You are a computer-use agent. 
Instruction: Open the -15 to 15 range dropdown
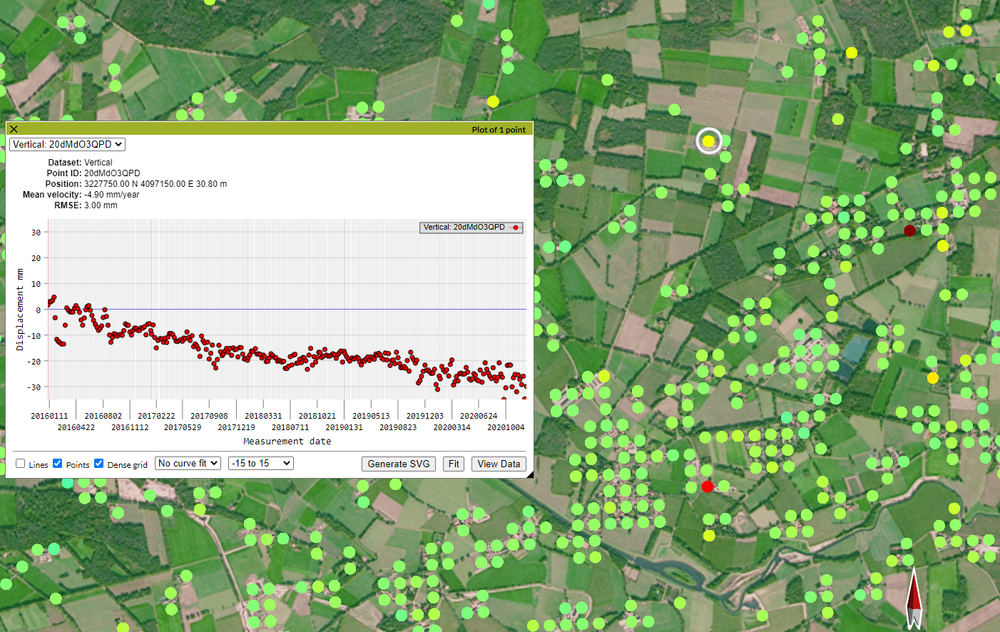click(261, 464)
